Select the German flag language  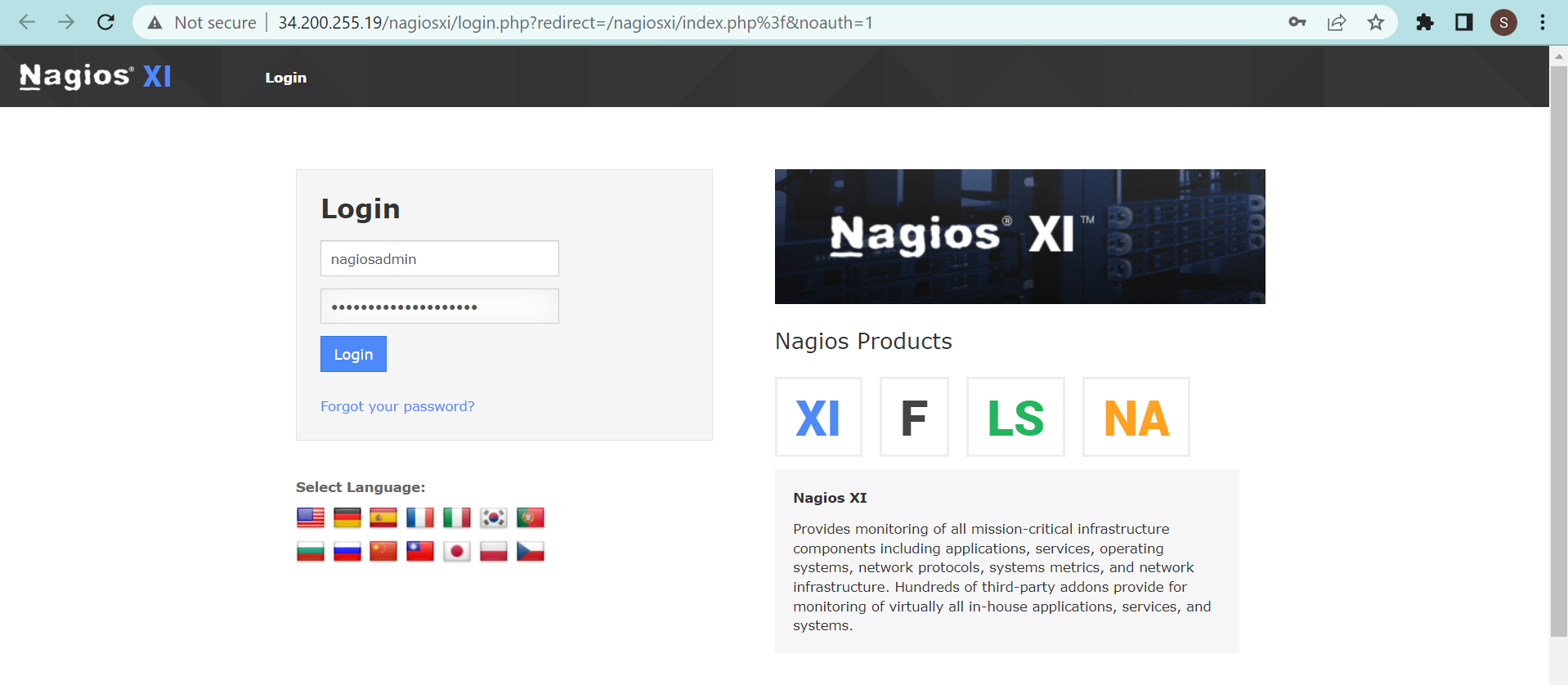point(347,517)
